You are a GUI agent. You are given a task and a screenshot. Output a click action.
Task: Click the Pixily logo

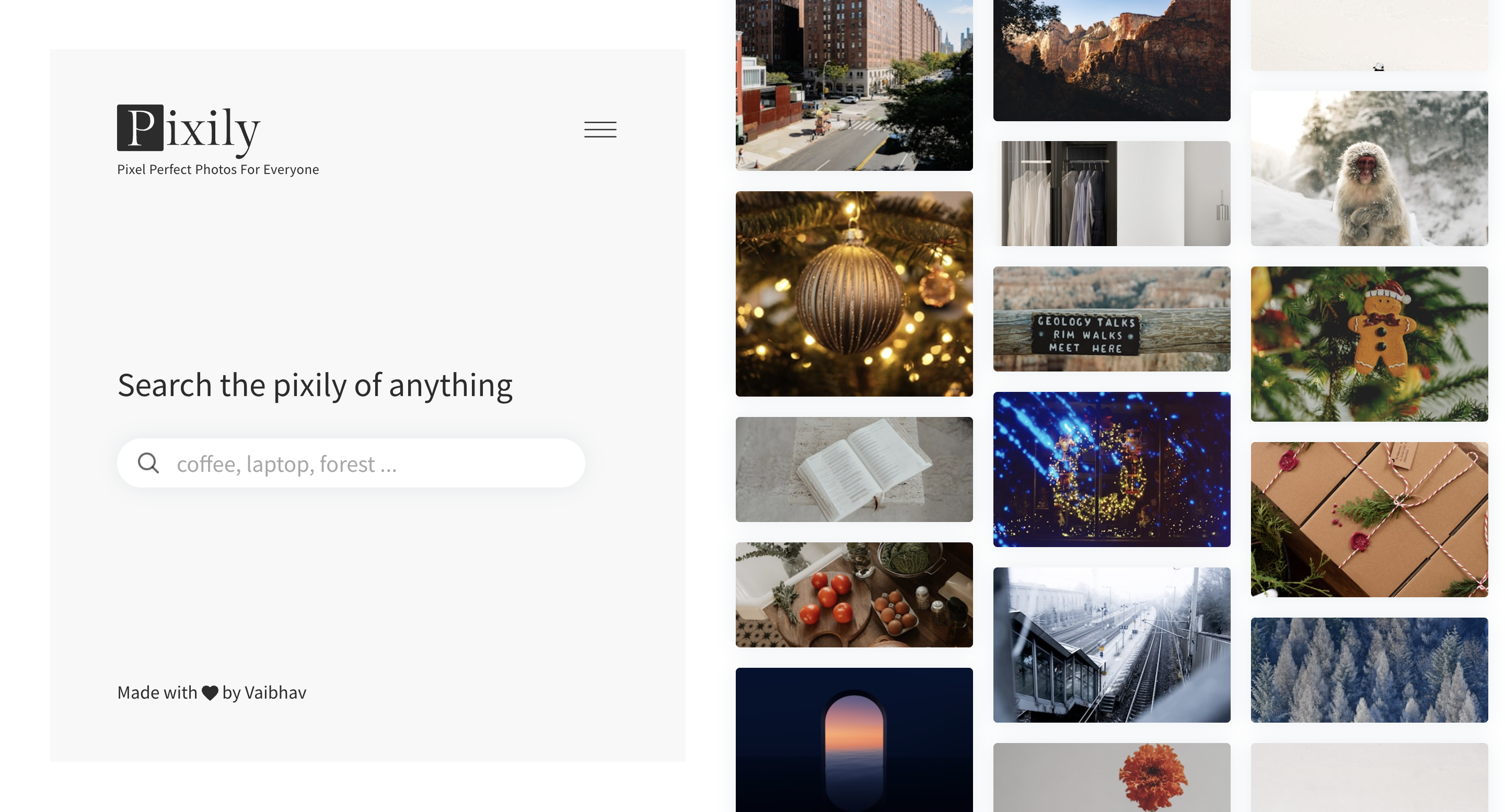pyautogui.click(x=189, y=130)
